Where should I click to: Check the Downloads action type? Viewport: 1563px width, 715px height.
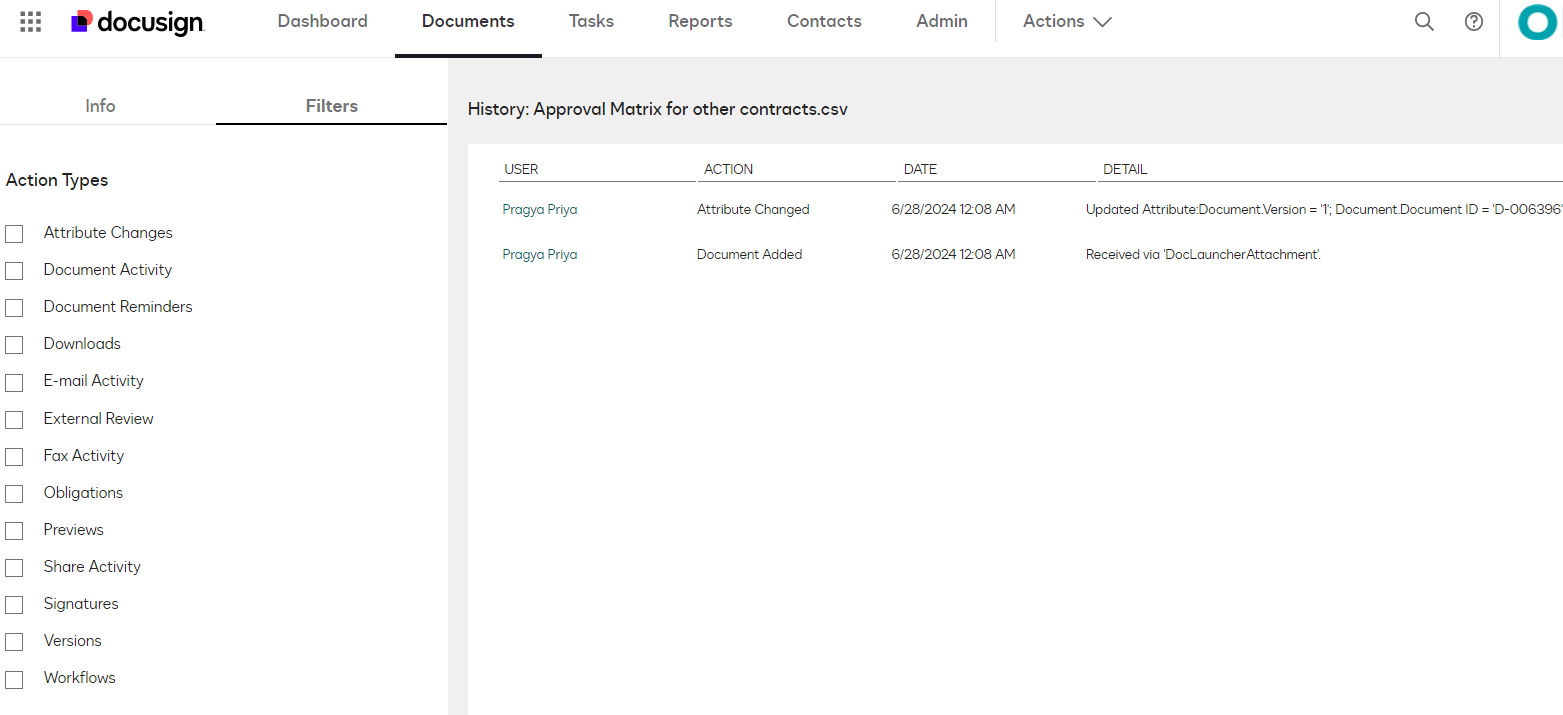(14, 344)
